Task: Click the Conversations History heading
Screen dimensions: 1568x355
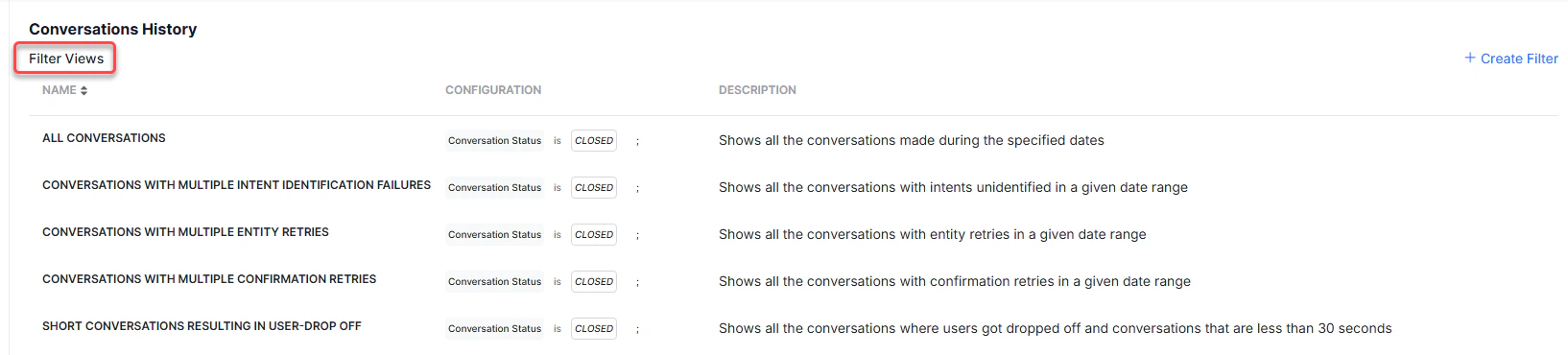Action: 112,29
